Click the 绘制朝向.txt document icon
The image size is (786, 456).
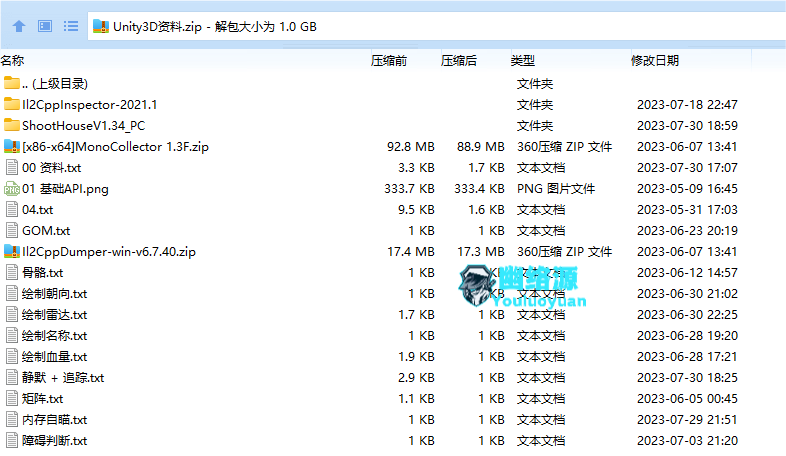point(12,294)
